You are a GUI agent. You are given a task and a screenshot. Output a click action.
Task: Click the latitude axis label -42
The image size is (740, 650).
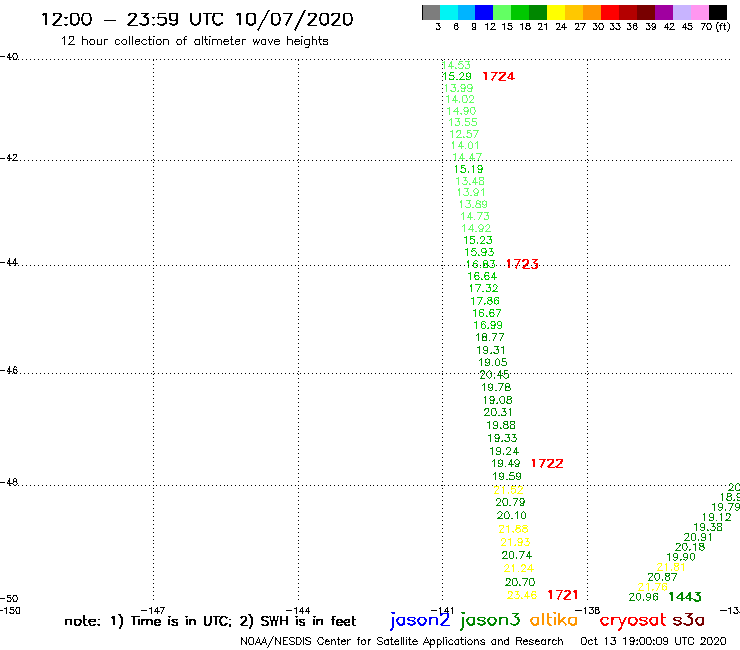tap(9, 157)
